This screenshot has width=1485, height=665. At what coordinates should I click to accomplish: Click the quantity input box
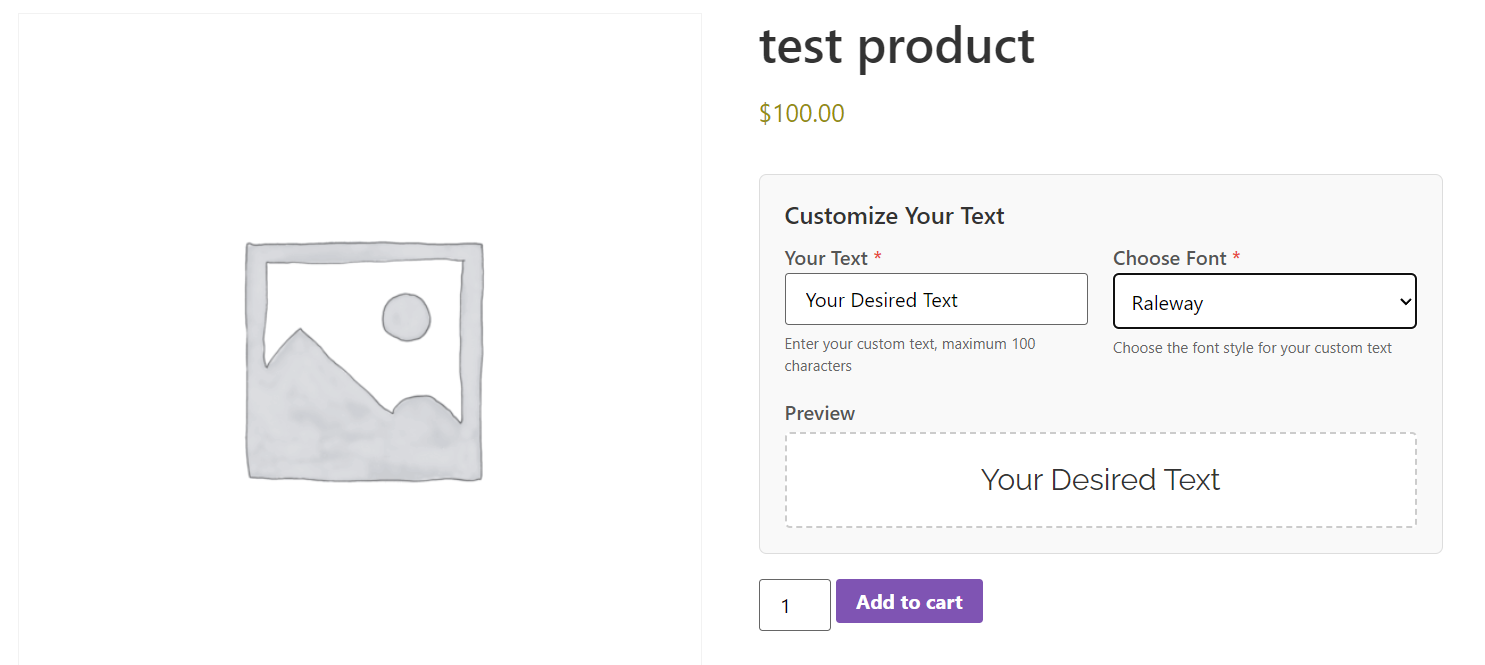794,605
